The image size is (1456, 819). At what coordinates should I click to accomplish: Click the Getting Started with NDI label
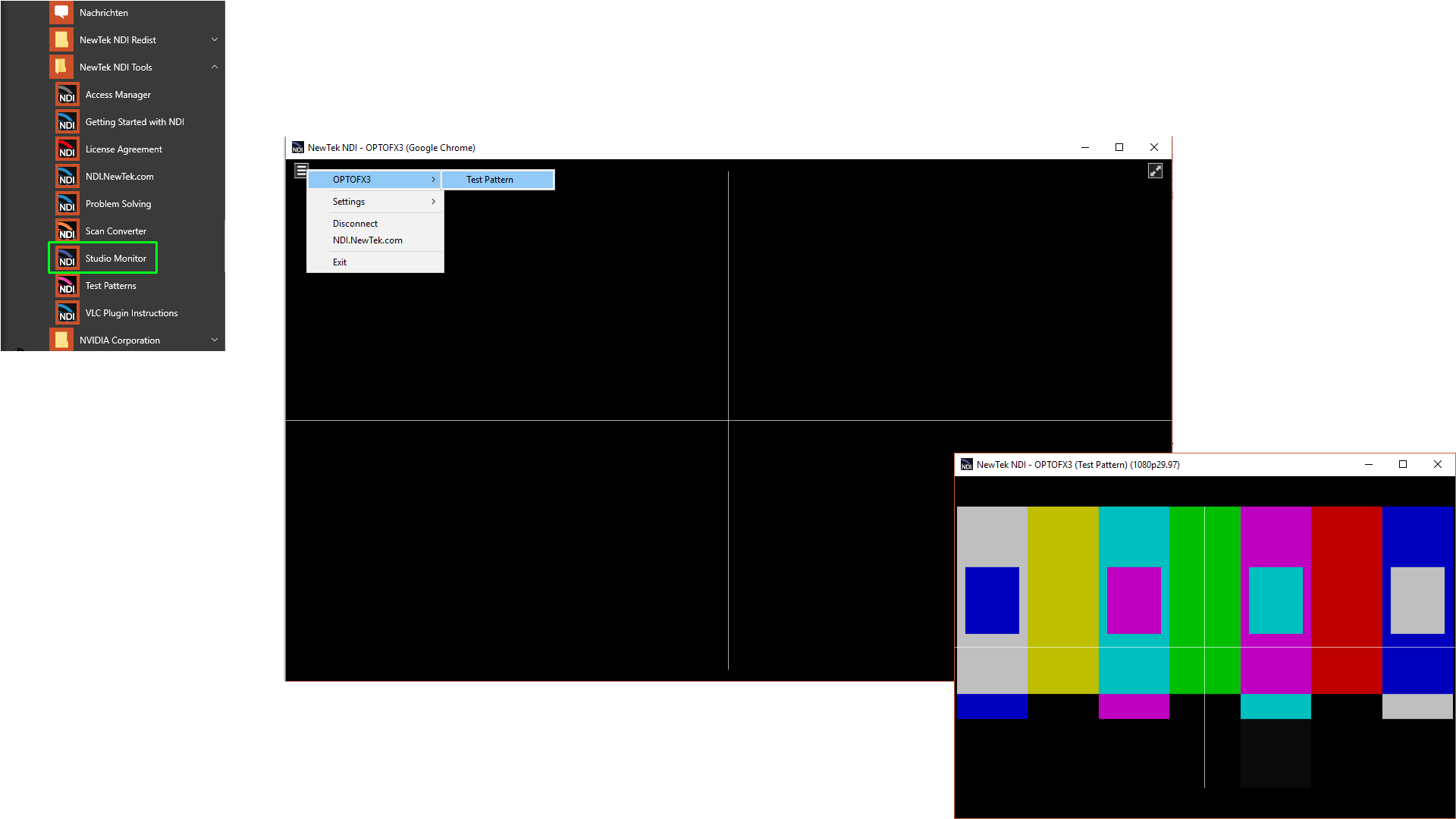(x=135, y=122)
